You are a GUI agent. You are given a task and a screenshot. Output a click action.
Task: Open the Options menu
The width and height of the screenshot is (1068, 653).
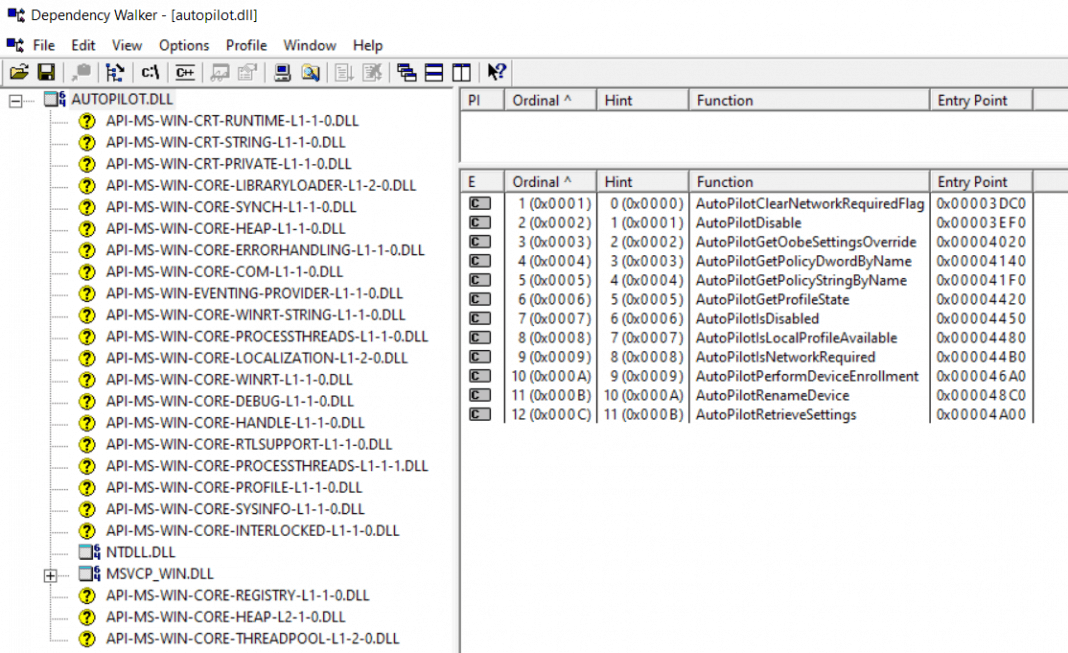point(184,45)
